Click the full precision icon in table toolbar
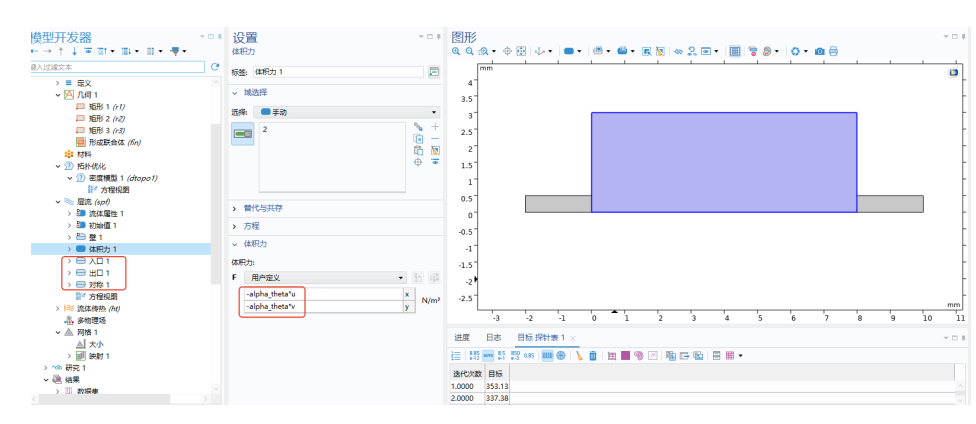Viewport: 976px width, 424px height. [474, 356]
